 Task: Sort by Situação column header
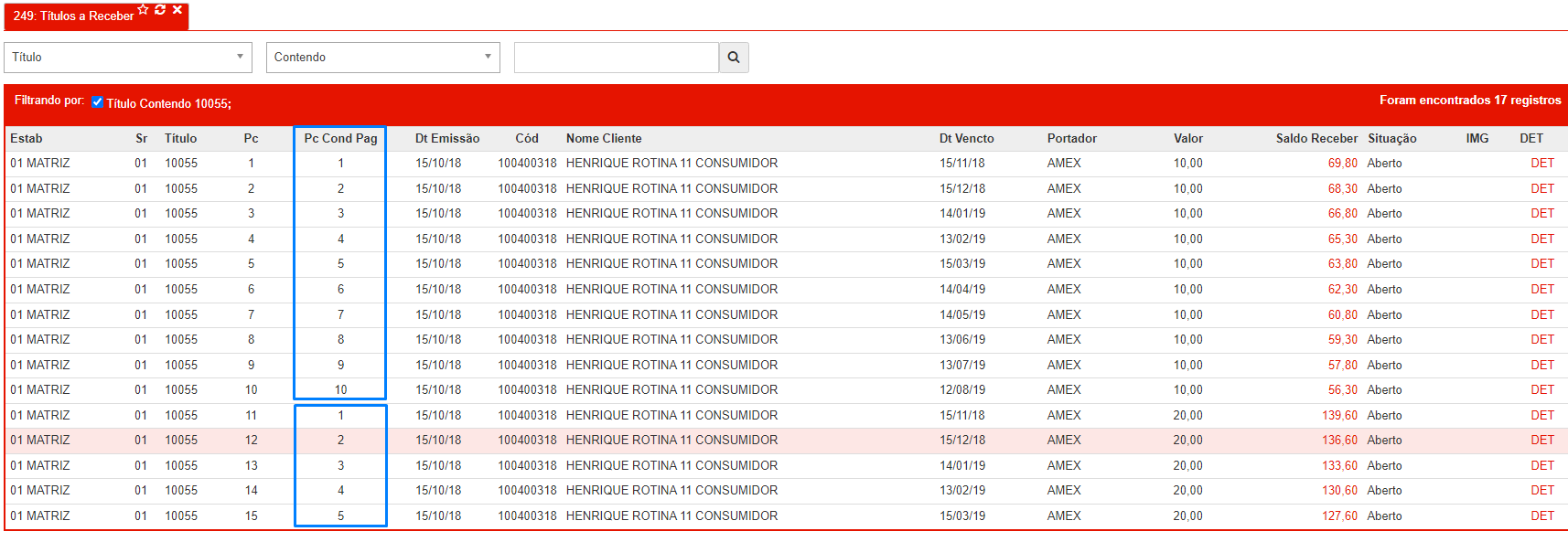click(x=1392, y=138)
